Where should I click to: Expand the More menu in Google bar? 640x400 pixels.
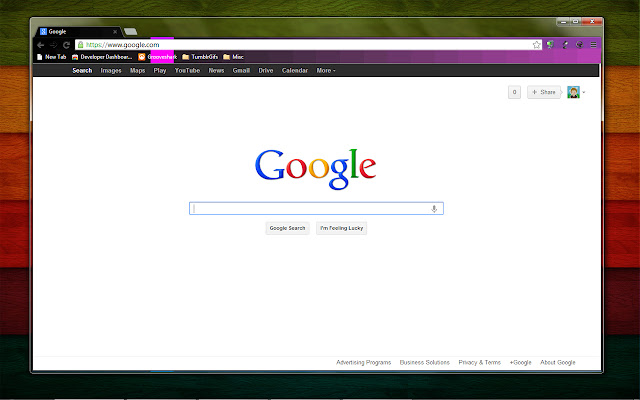tap(326, 71)
